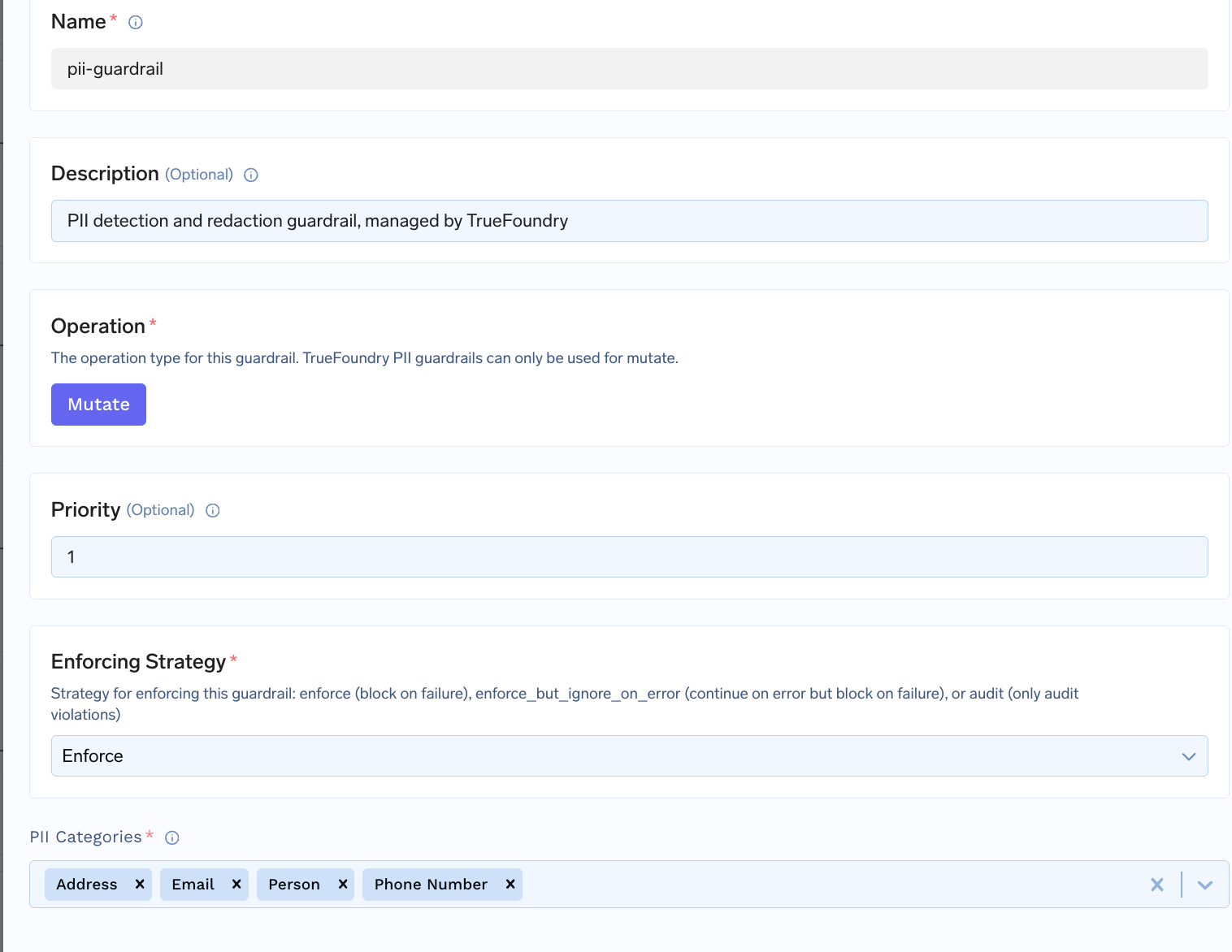
Task: Remove the Person PII category
Action: coord(343,884)
